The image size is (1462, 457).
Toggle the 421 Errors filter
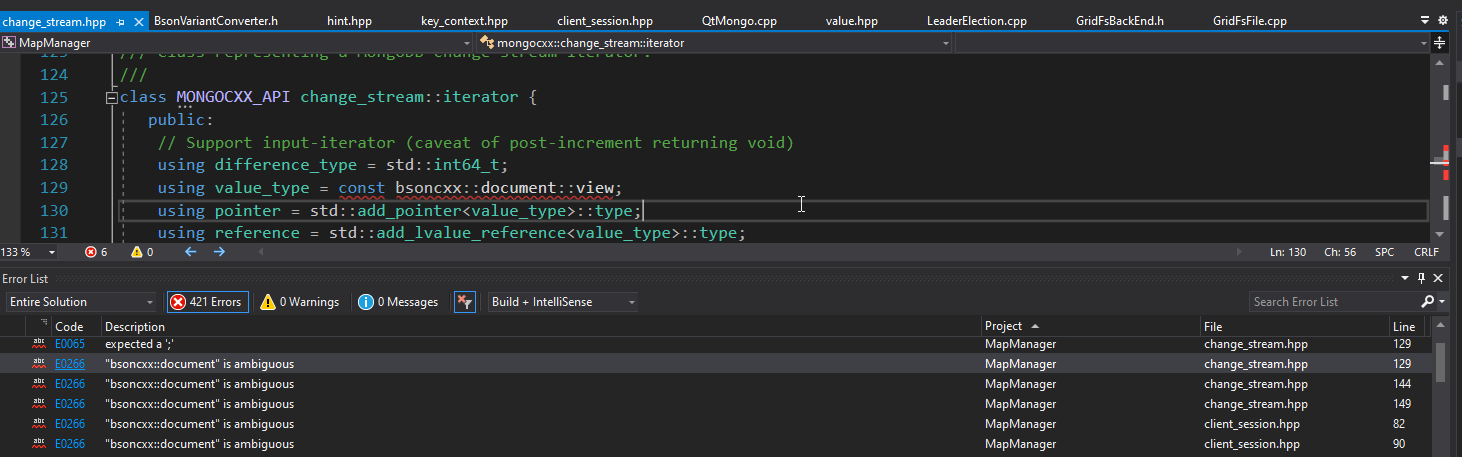coord(205,302)
